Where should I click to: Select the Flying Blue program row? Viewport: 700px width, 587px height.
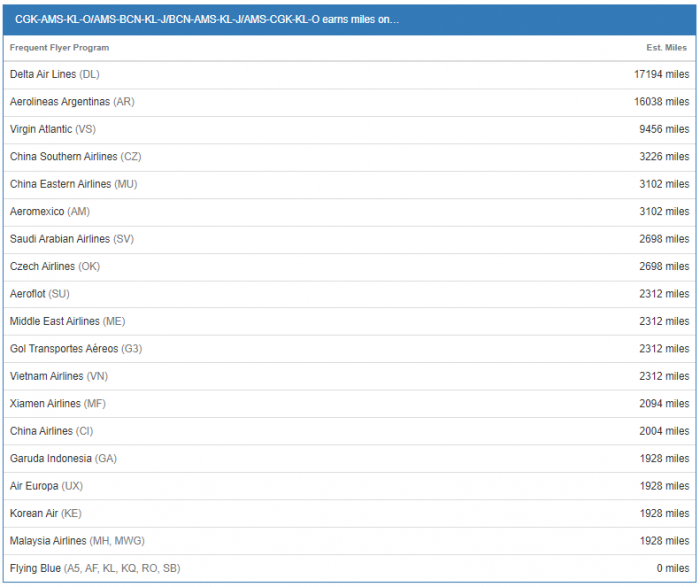pos(350,569)
